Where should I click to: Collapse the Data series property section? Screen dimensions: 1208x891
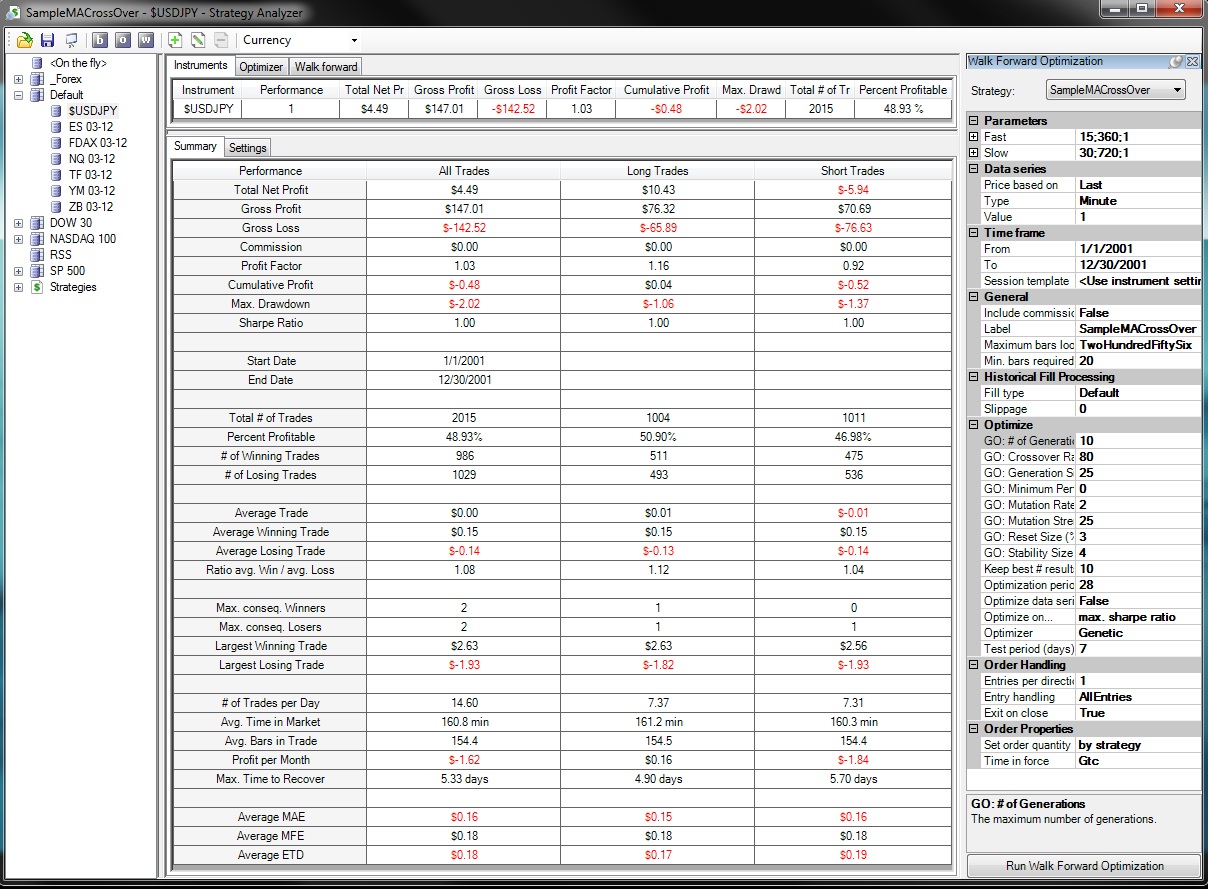click(x=974, y=169)
